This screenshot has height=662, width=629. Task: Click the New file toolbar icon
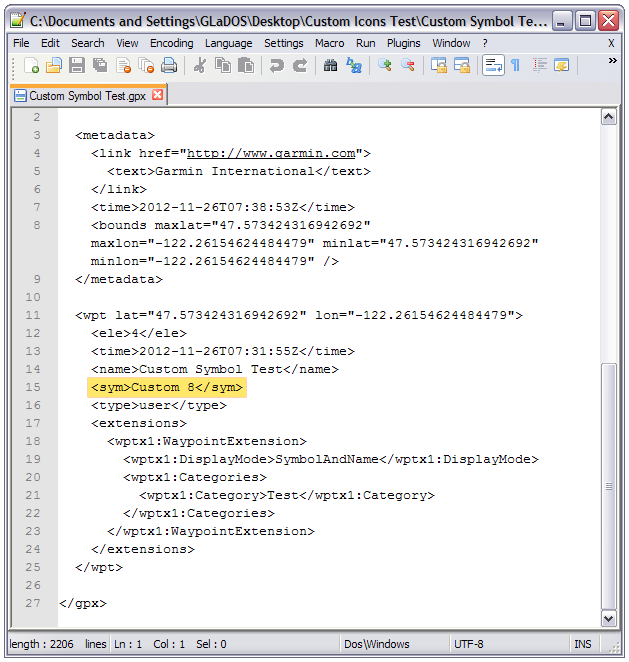coord(31,66)
